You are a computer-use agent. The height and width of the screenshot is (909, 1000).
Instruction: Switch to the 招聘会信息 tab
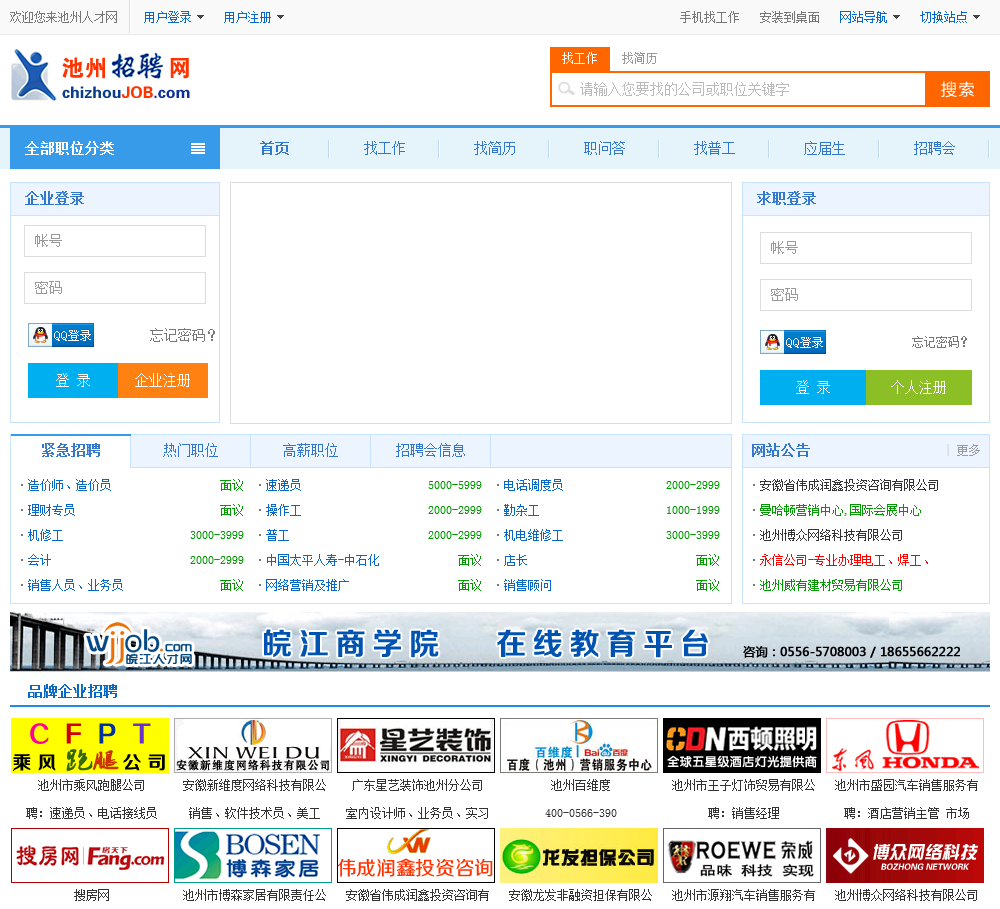pos(430,450)
